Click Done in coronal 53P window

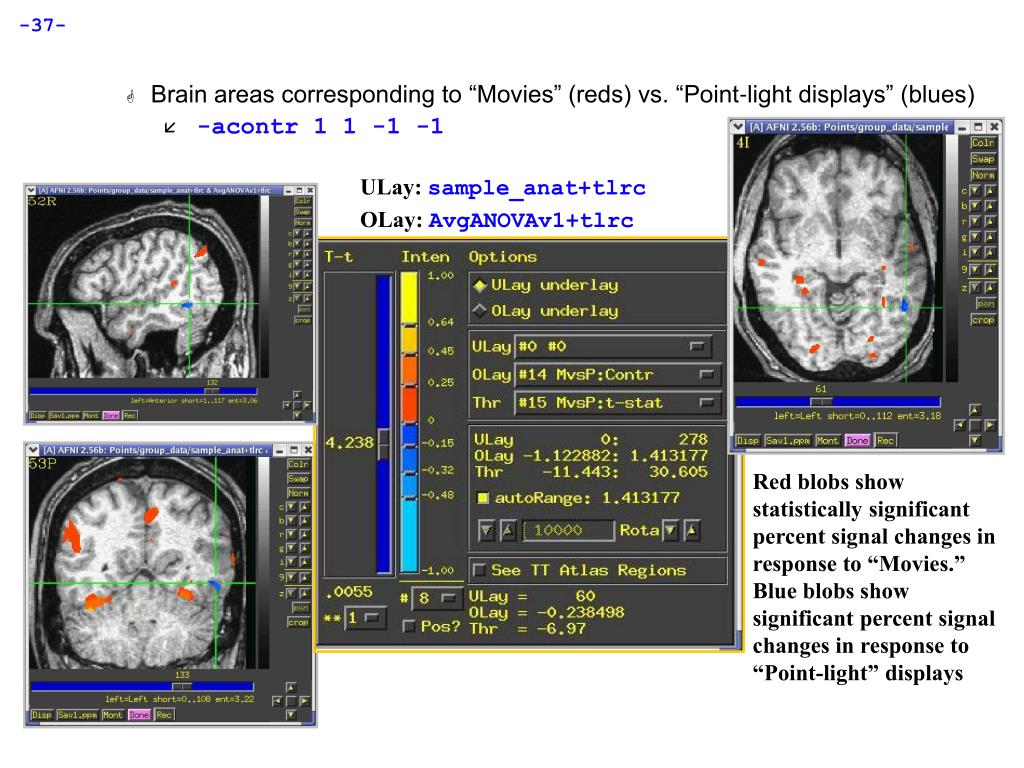[x=139, y=715]
